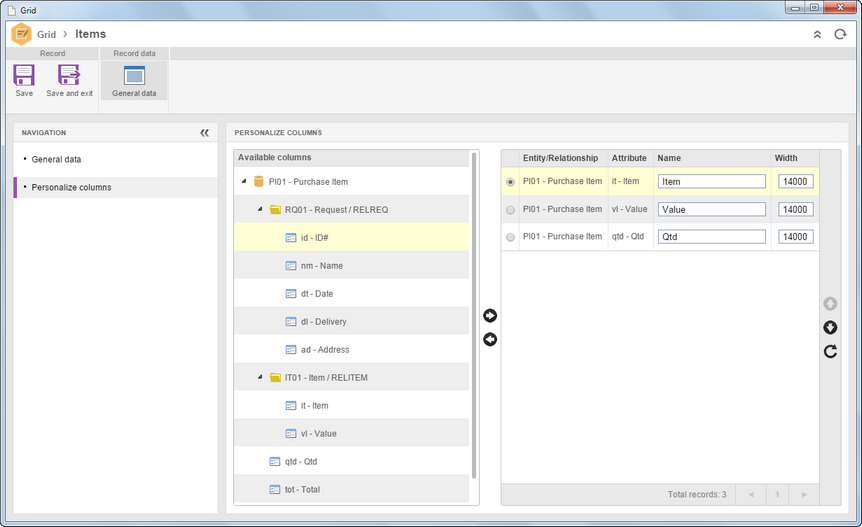
Task: Click the Entity/Relationship column header
Action: (x=563, y=158)
